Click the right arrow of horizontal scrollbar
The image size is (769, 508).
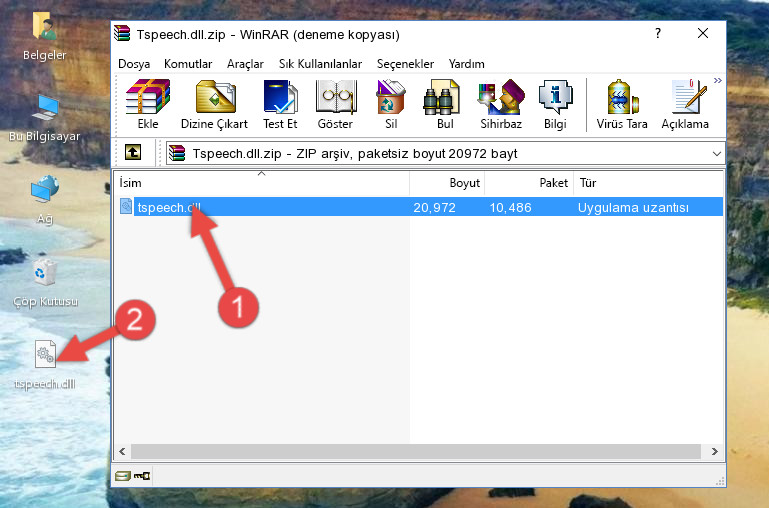coord(715,451)
